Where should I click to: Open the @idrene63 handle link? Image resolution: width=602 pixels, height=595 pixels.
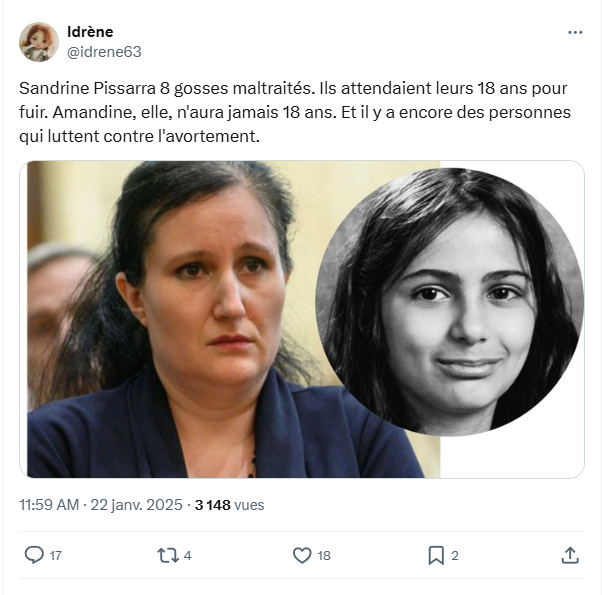click(x=104, y=52)
